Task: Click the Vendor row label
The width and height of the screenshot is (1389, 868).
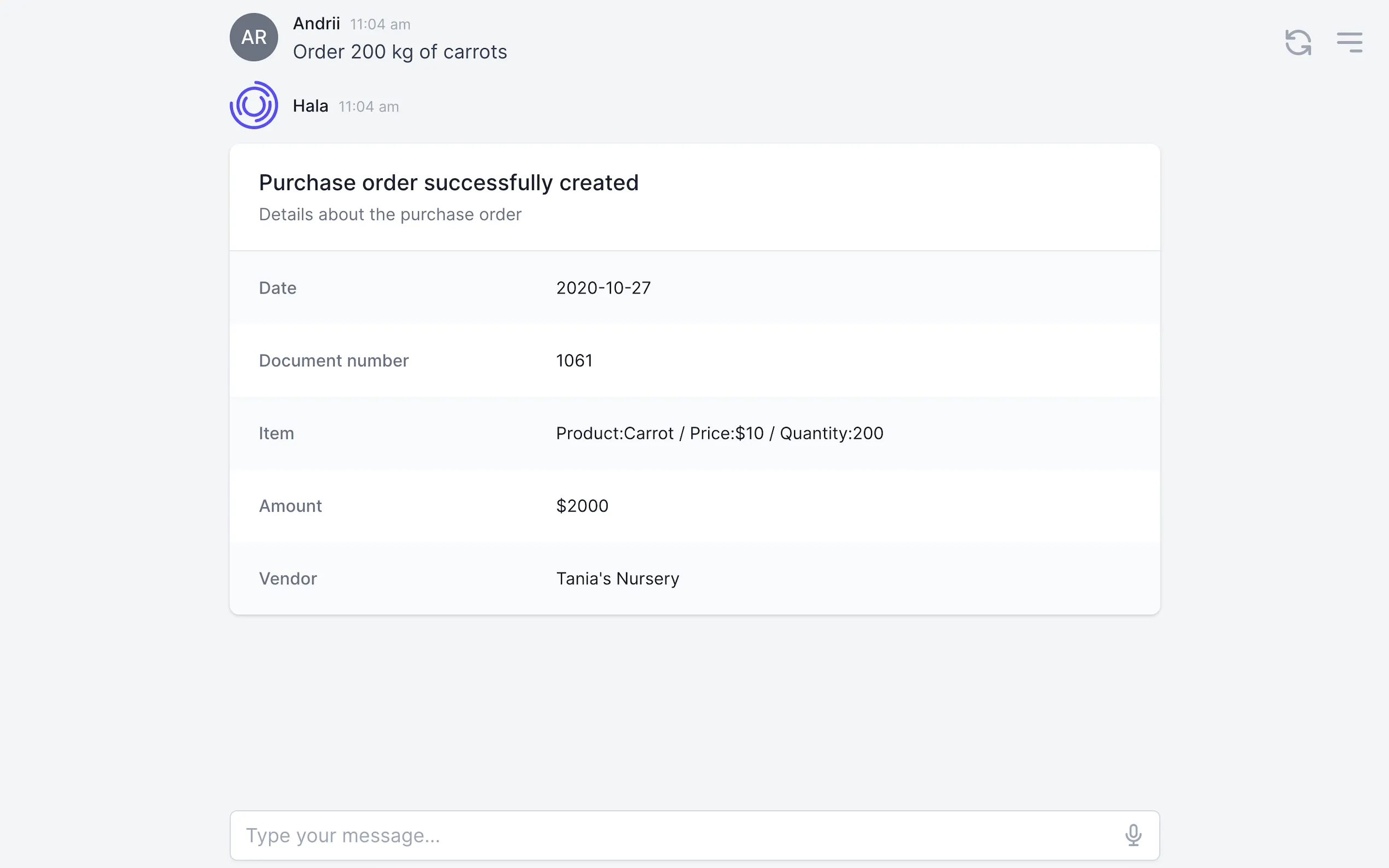Action: tap(288, 579)
